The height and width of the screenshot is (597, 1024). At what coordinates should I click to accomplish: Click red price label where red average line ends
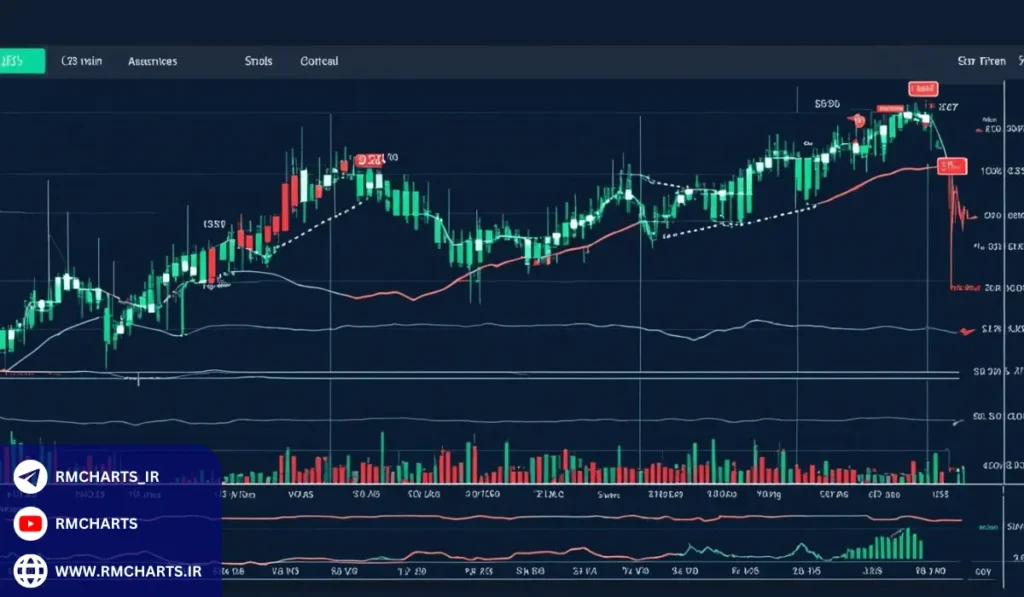point(953,166)
